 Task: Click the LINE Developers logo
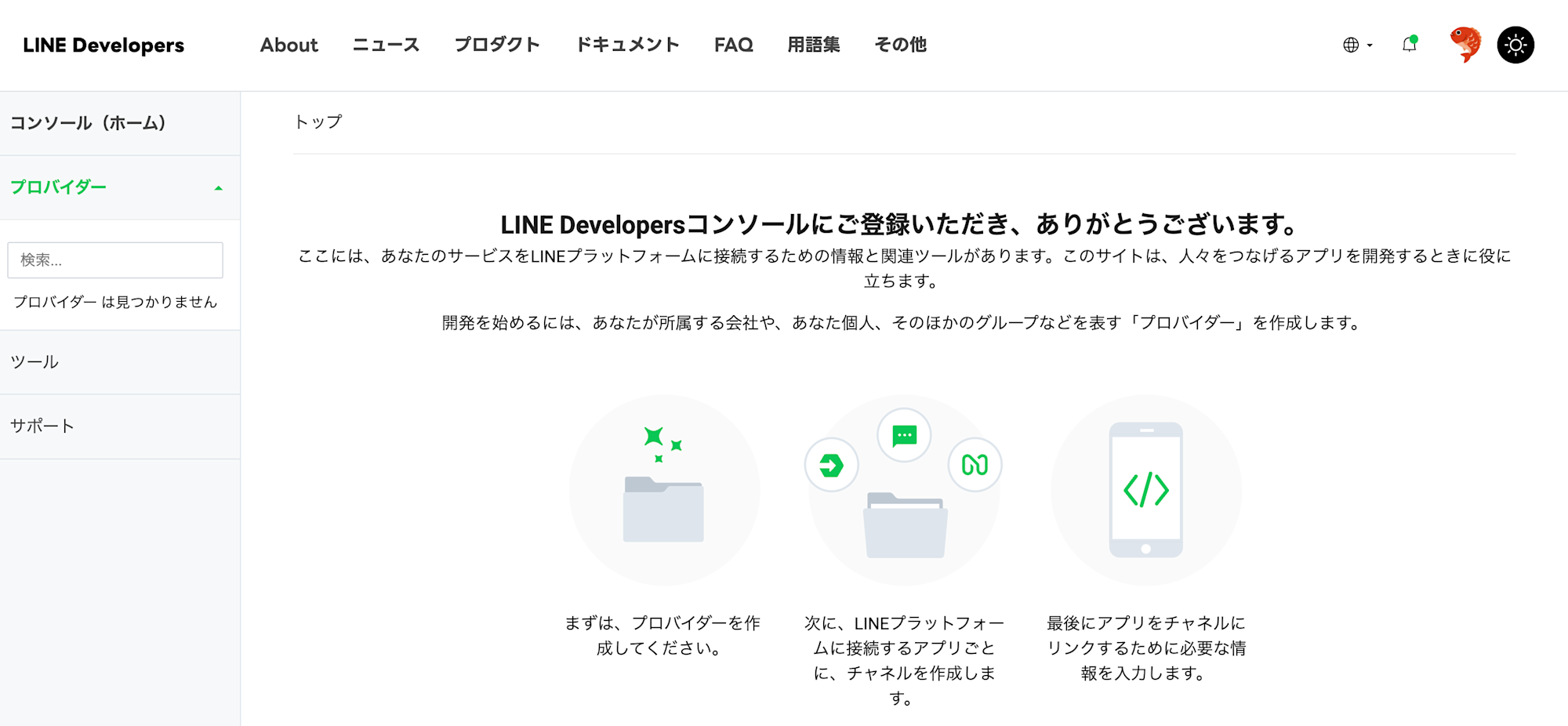(103, 45)
